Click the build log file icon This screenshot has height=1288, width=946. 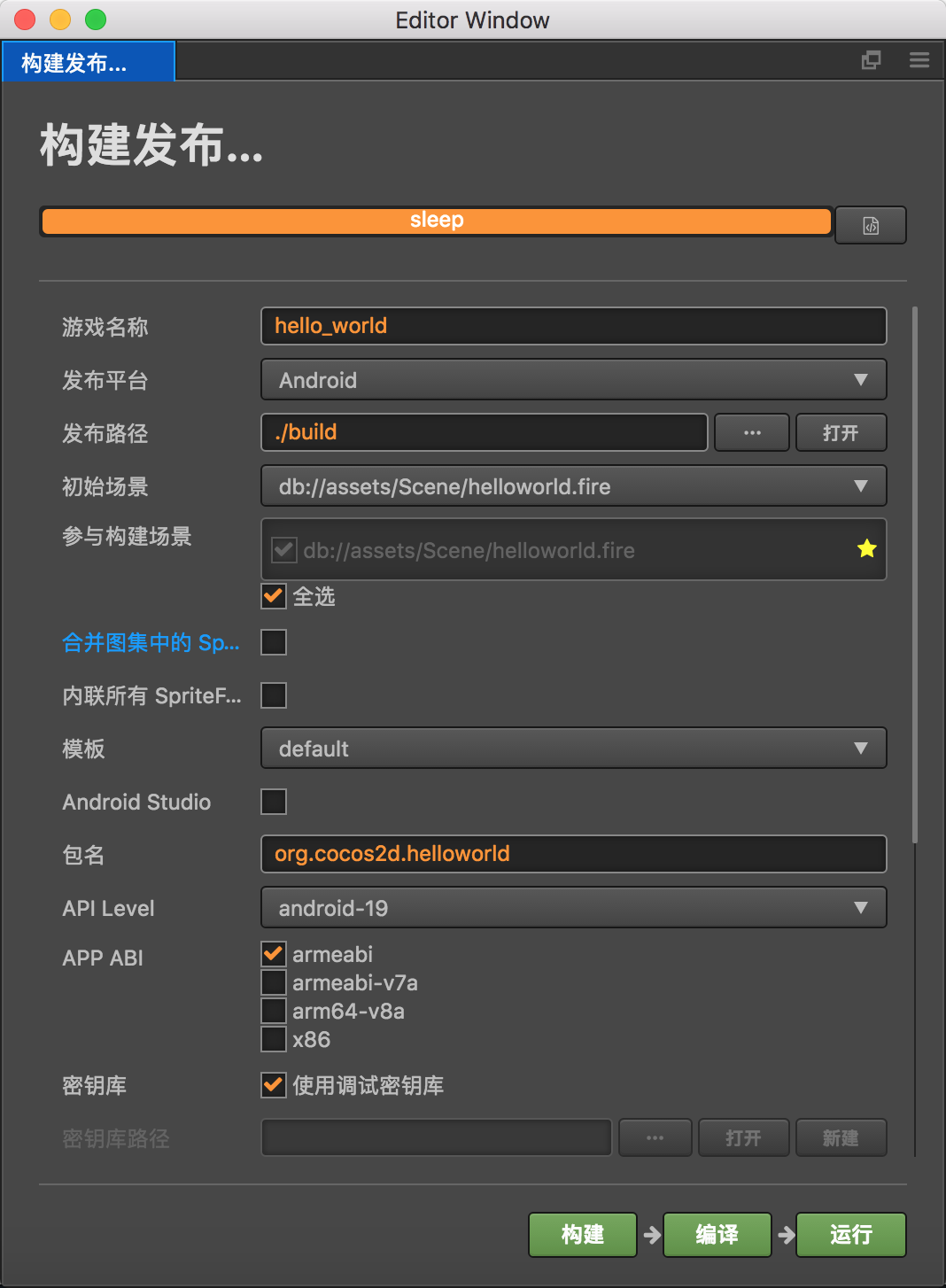871,225
